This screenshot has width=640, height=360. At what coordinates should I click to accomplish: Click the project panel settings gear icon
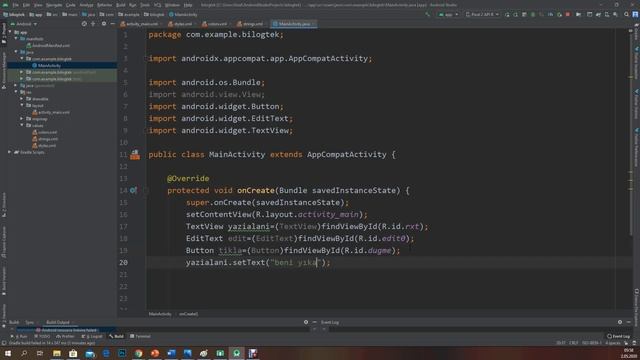(104, 24)
